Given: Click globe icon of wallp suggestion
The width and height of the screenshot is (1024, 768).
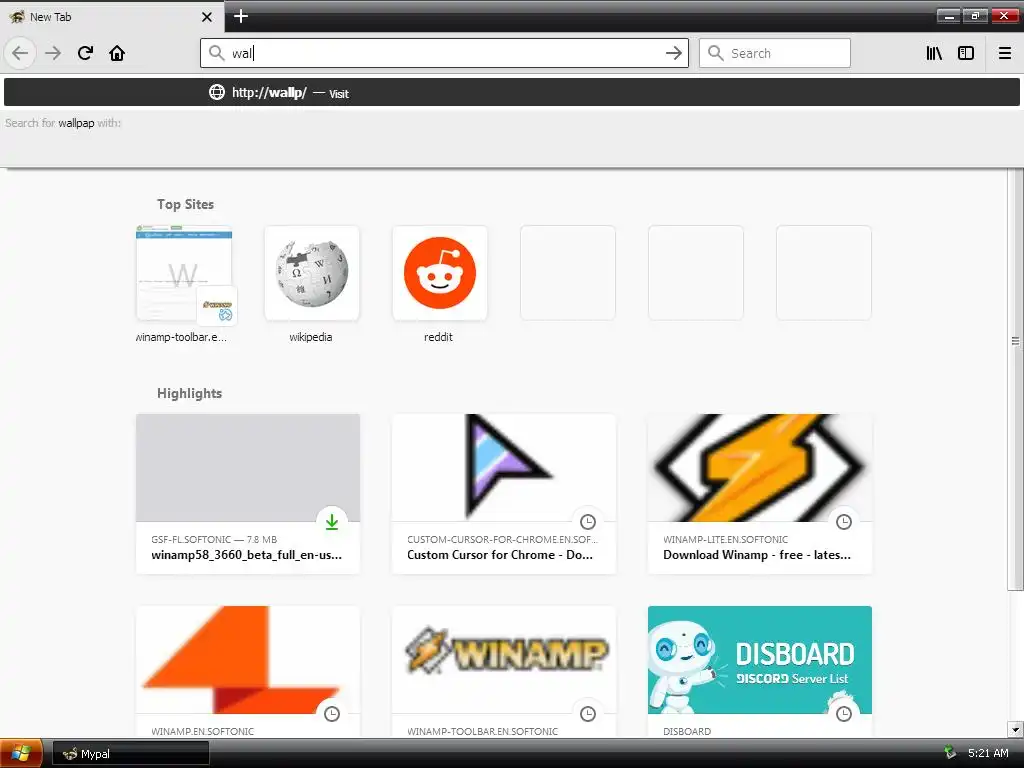Looking at the screenshot, I should [216, 93].
